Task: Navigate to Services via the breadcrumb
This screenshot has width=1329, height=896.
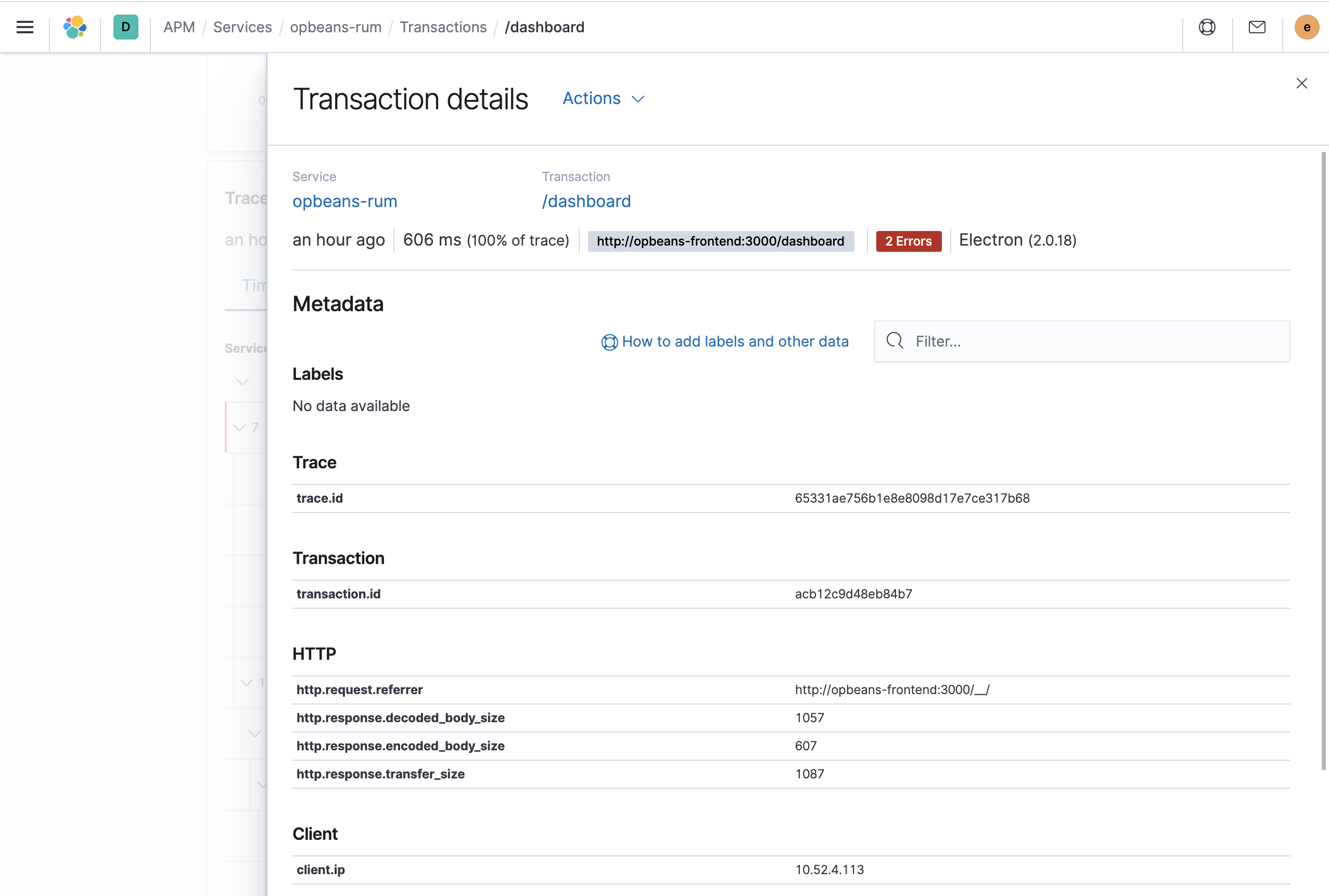Action: pyautogui.click(x=242, y=27)
